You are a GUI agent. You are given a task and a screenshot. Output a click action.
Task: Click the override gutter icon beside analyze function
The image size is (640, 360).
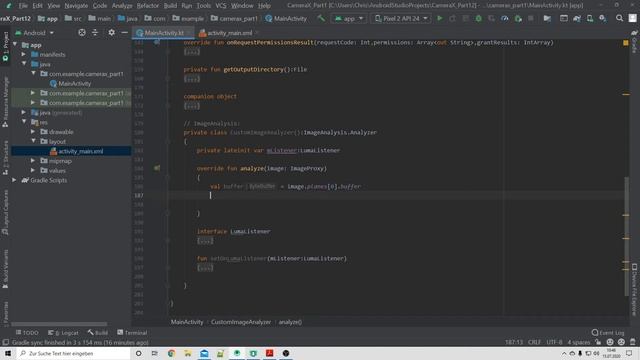click(x=157, y=168)
